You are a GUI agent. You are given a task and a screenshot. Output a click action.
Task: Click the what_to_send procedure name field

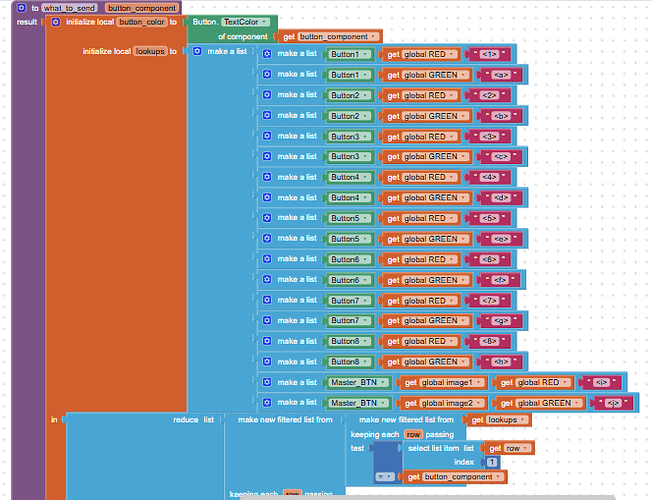68,7
